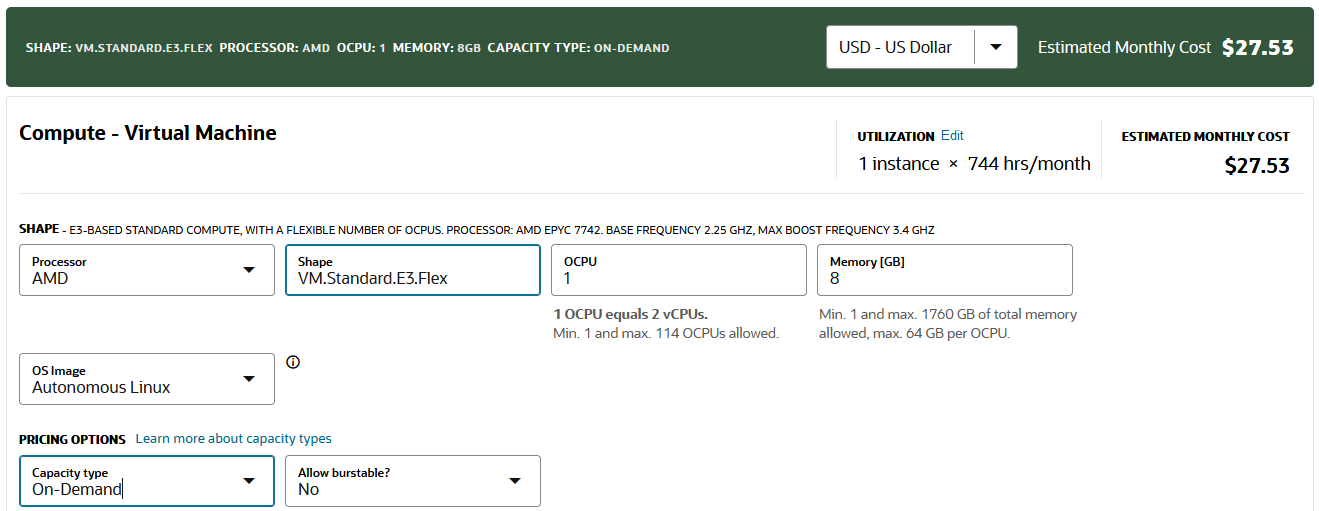Open the Allow burstable? dropdown
1319x511 pixels.
click(413, 481)
